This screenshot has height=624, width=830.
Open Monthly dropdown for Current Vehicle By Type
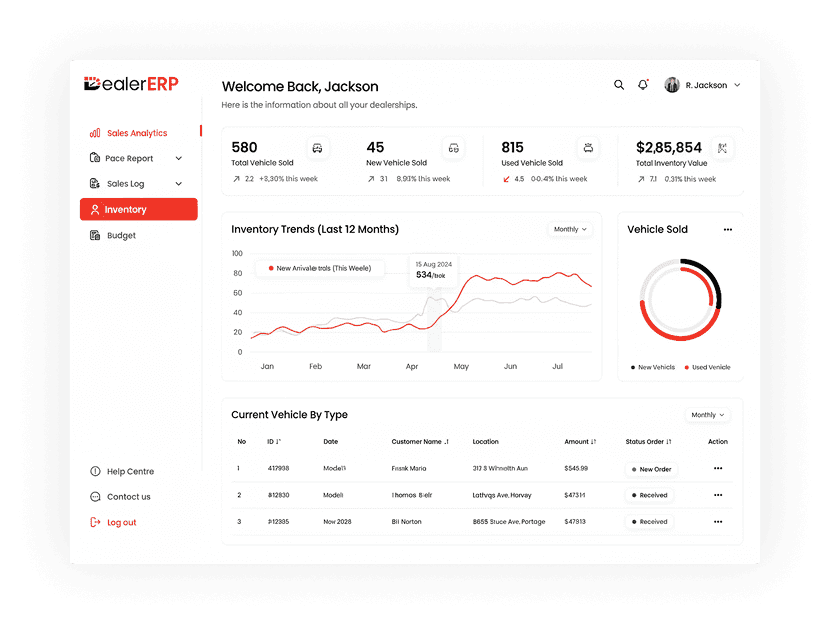coord(707,415)
